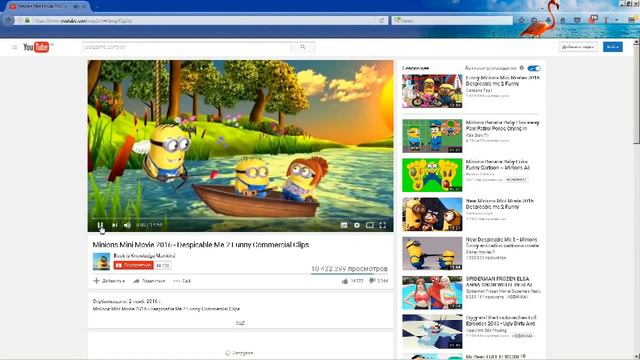Click the YouTube search magnifier button
The height and width of the screenshot is (360, 640).
303,47
